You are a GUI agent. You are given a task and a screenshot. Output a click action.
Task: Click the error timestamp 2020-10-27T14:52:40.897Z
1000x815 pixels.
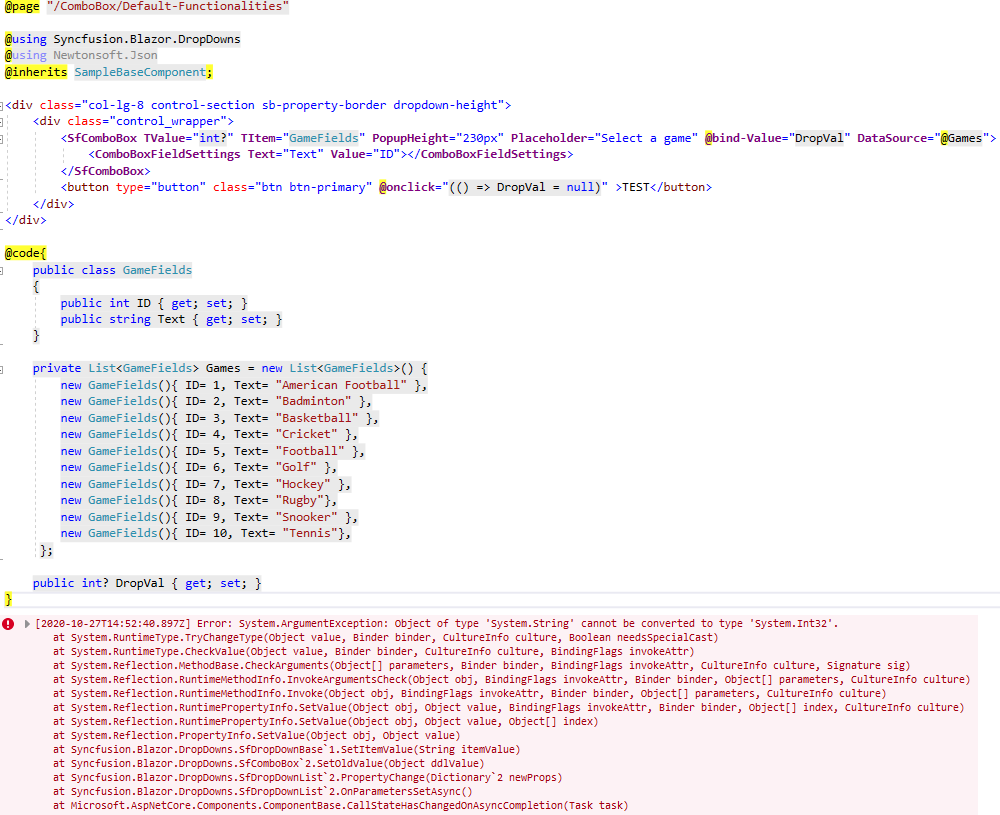pos(112,623)
